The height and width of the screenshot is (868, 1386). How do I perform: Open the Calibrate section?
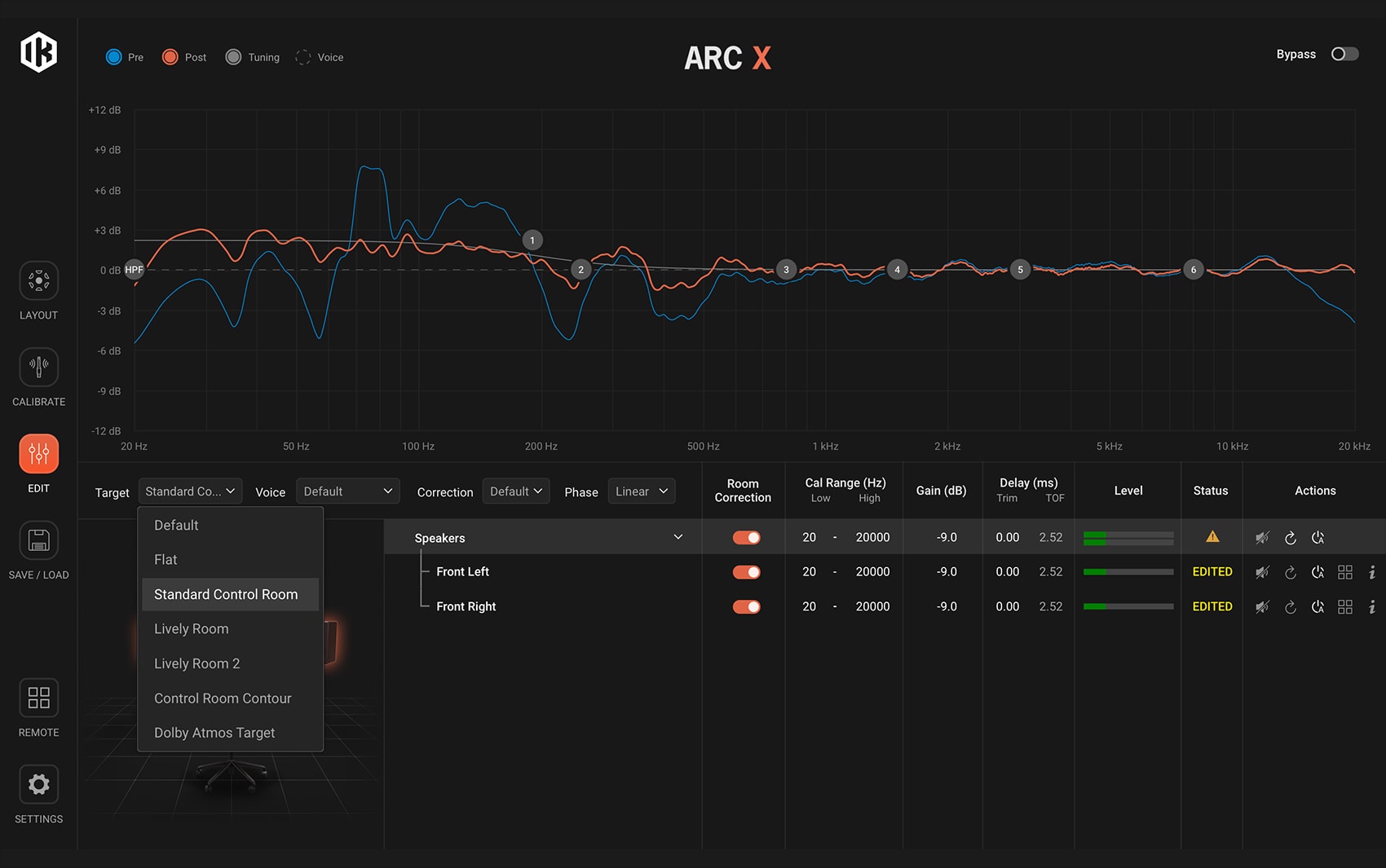click(38, 368)
